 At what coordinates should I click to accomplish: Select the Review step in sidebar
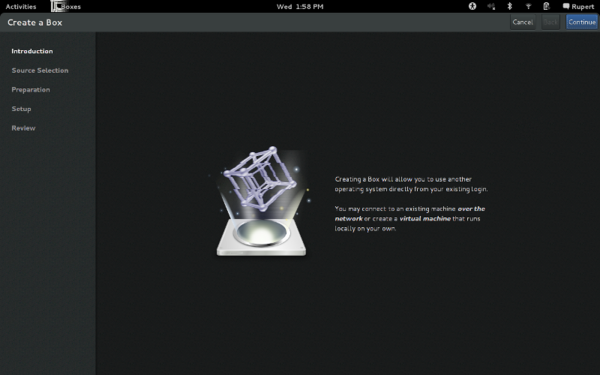click(x=23, y=128)
